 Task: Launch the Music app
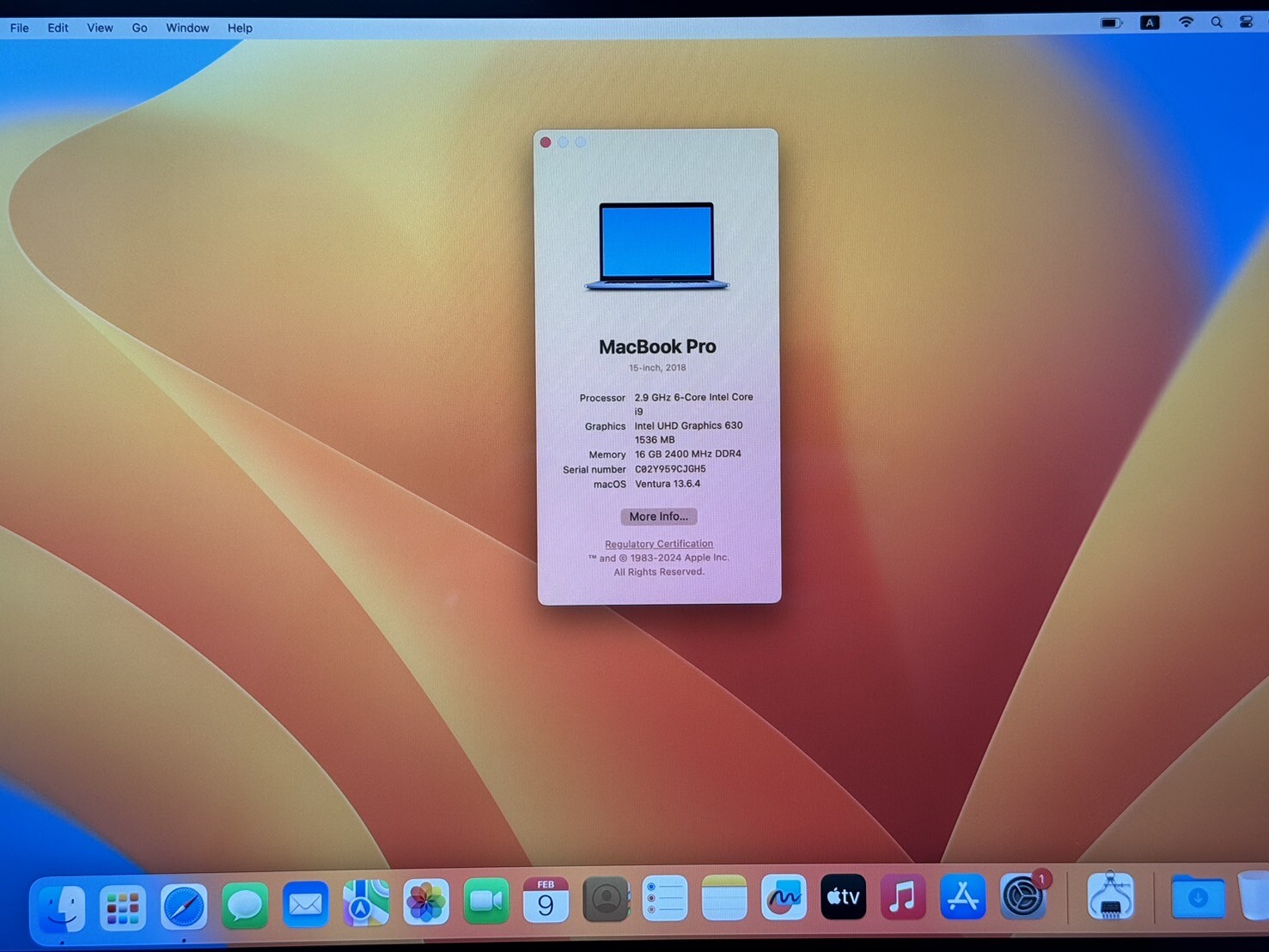click(903, 897)
